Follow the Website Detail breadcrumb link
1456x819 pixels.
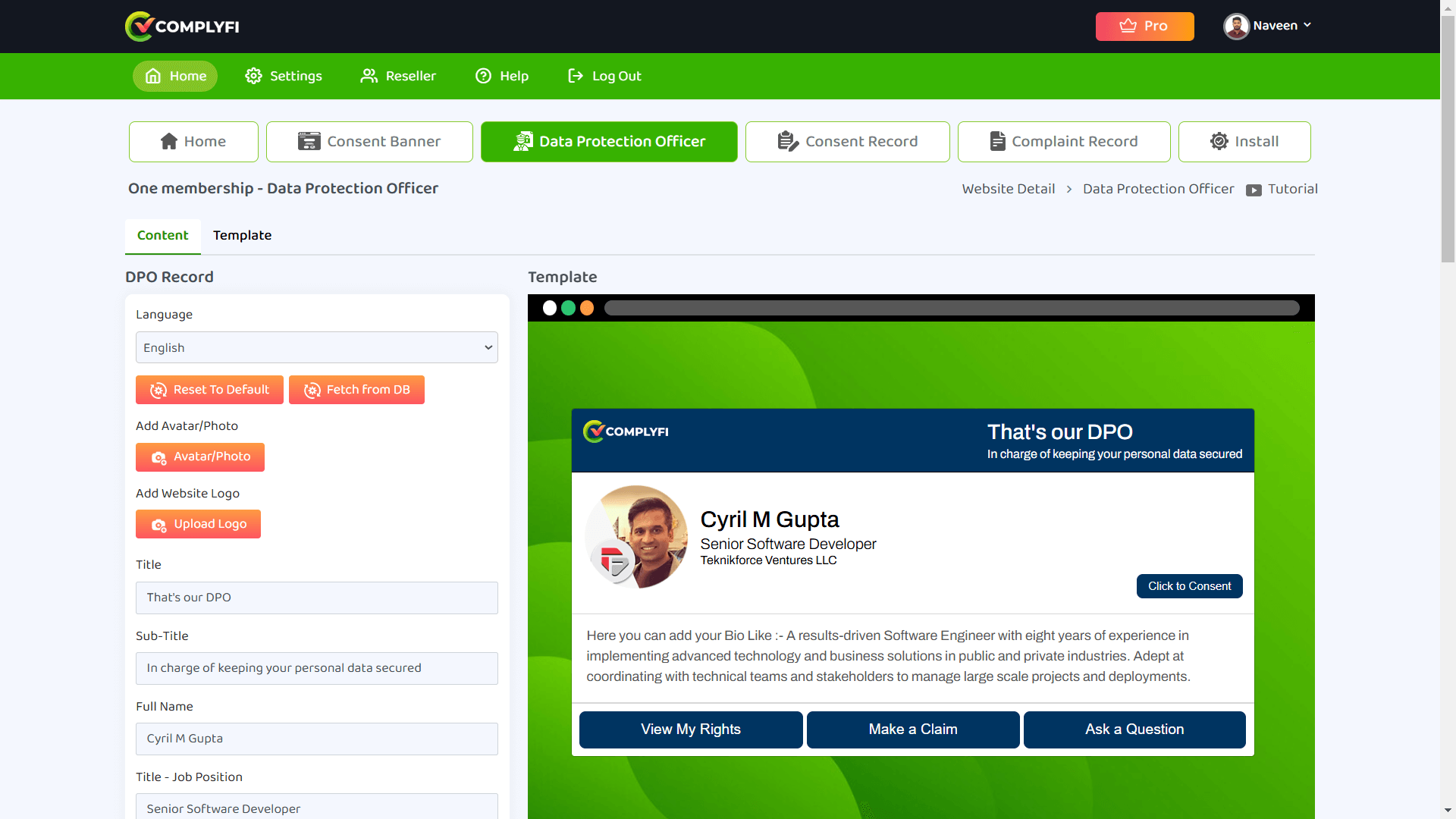coord(1008,189)
